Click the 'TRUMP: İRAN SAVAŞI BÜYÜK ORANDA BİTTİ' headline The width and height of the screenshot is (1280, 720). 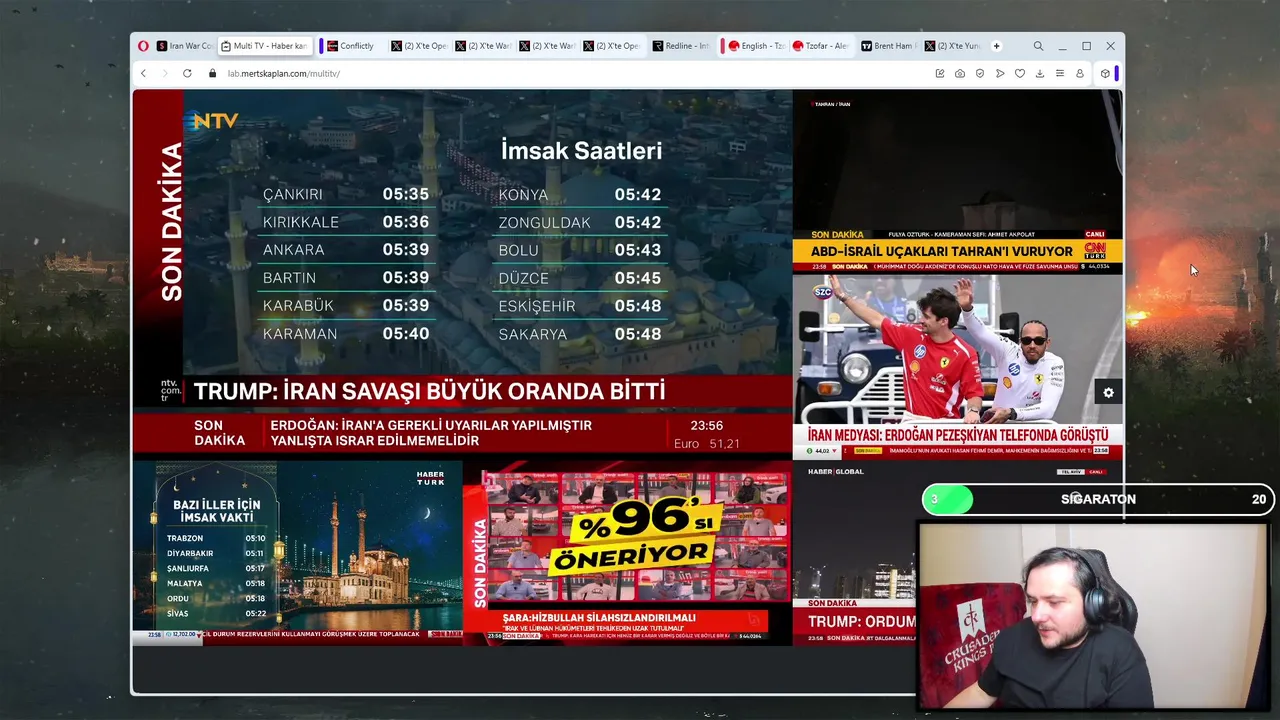[429, 391]
